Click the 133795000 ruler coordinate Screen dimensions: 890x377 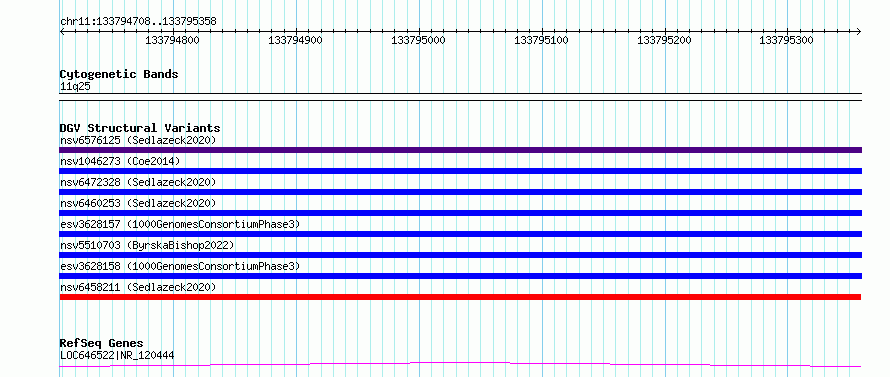418,41
